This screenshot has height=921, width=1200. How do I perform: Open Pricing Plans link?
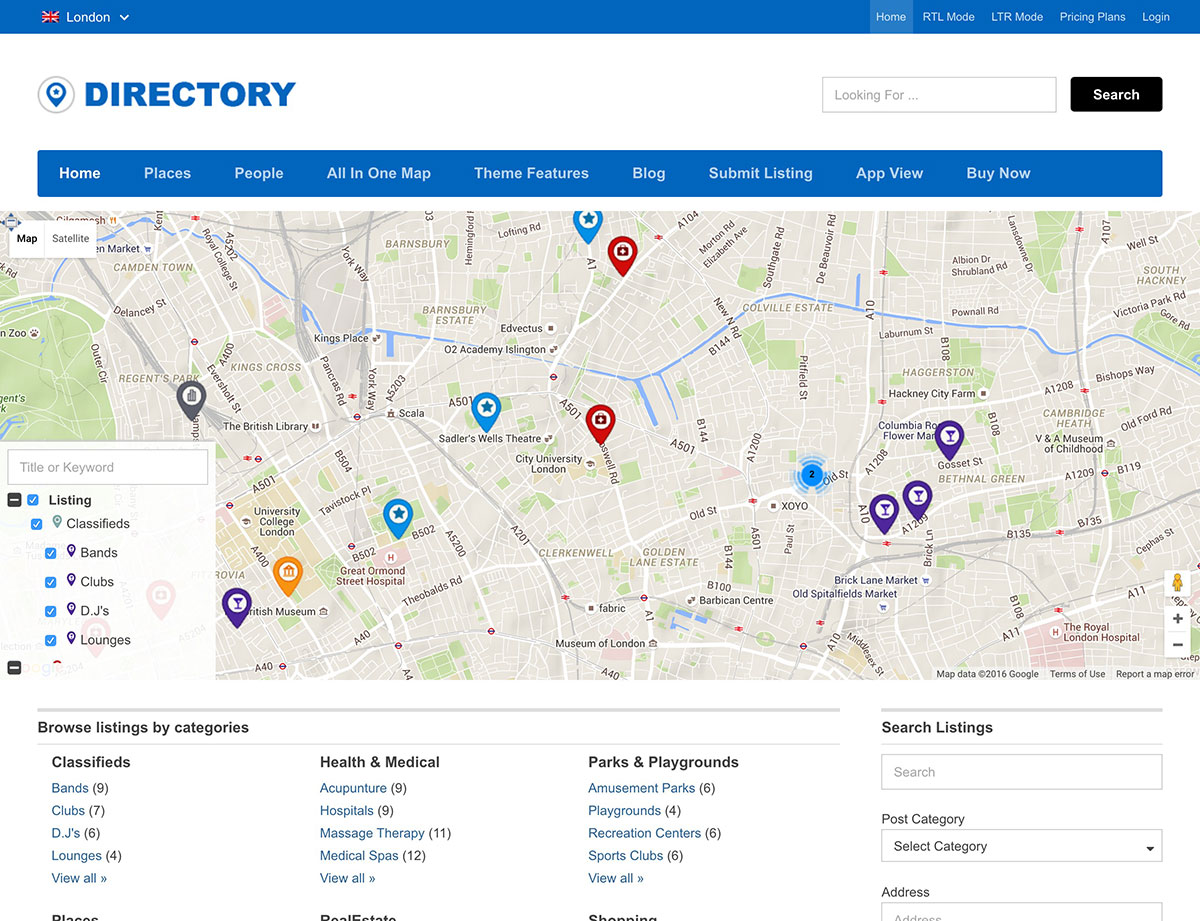(1092, 17)
